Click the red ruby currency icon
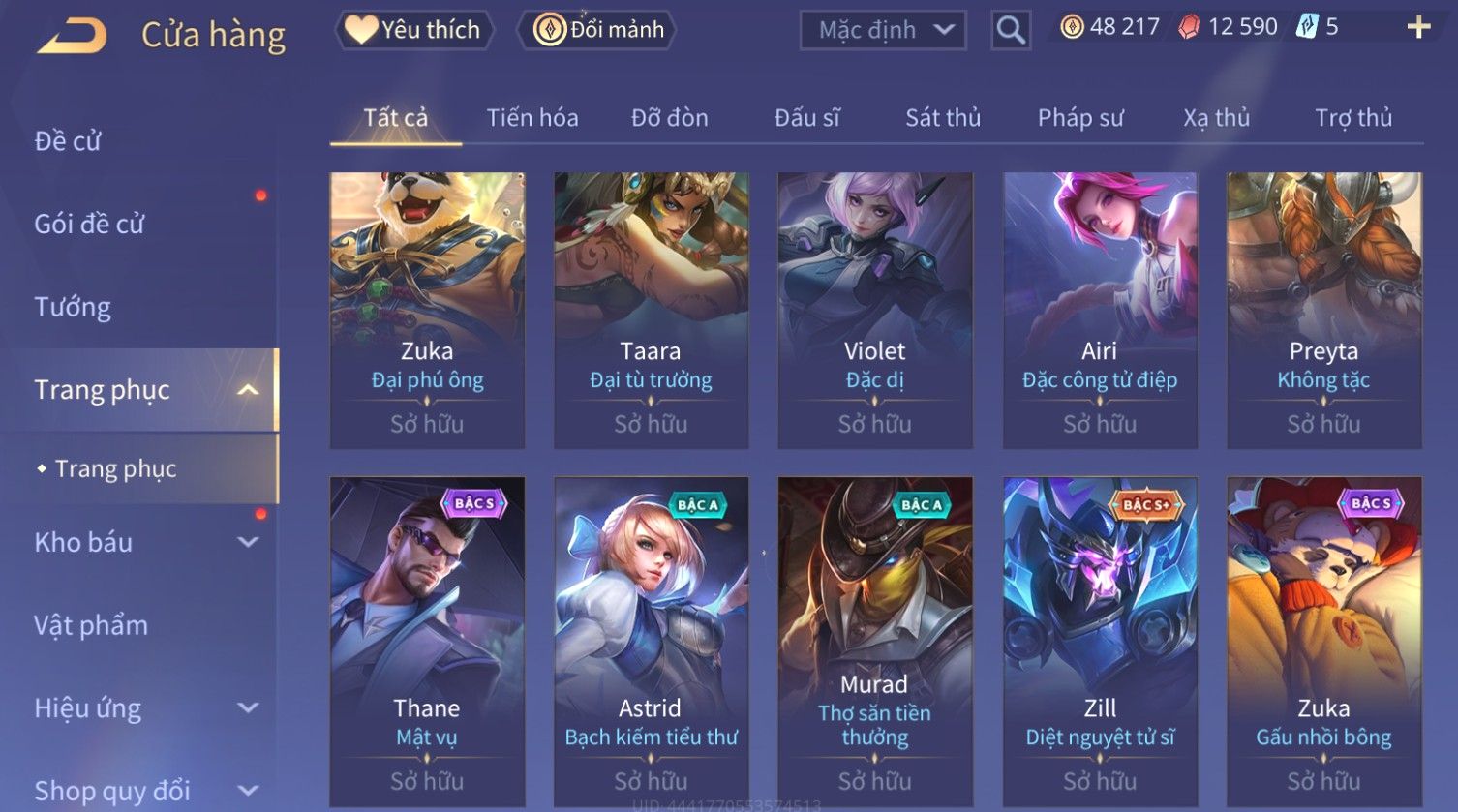This screenshot has height=812, width=1458. pos(1189,27)
